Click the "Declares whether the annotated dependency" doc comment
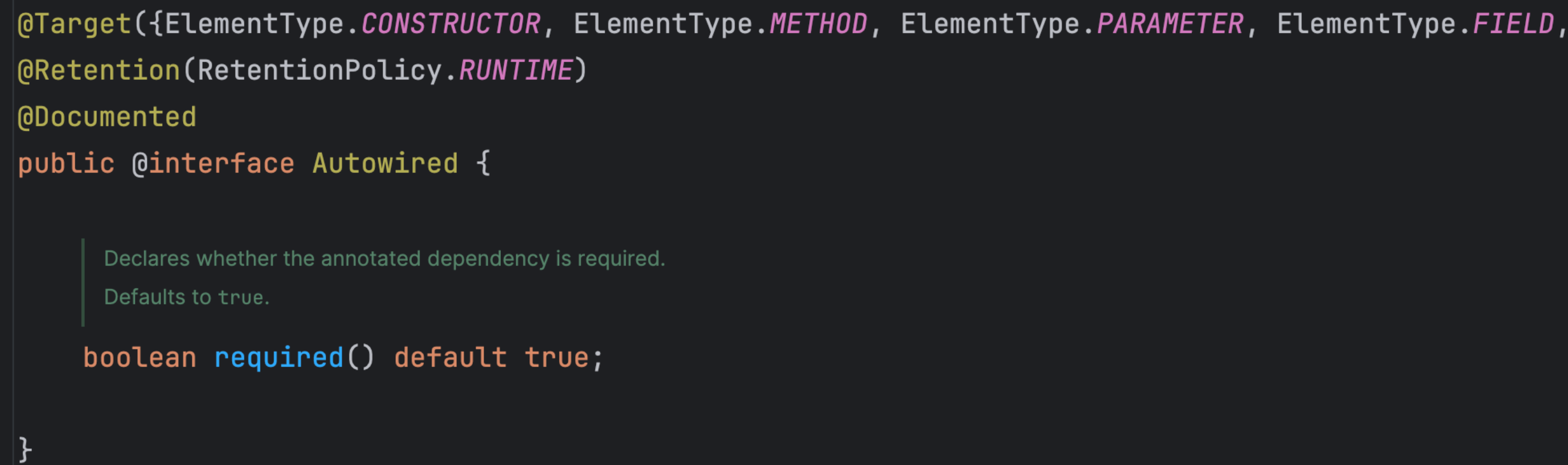Image resolution: width=1568 pixels, height=465 pixels. tap(384, 259)
